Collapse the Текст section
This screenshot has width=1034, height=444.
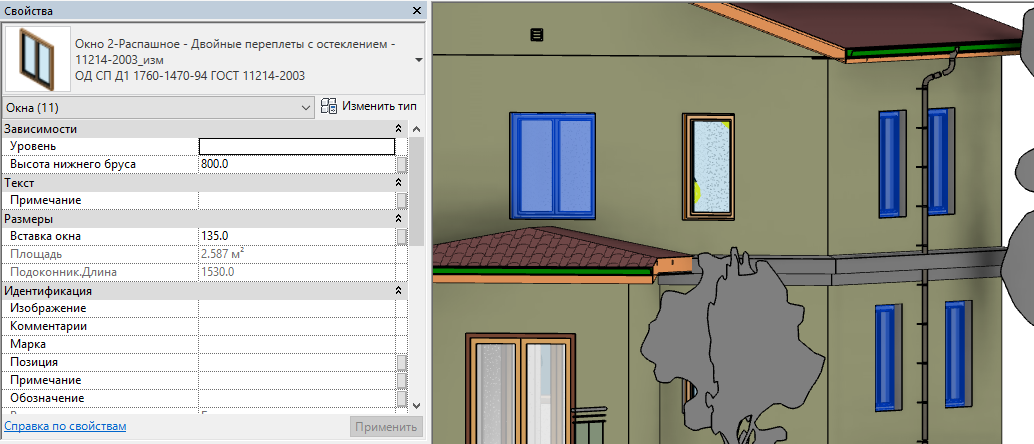(x=398, y=182)
